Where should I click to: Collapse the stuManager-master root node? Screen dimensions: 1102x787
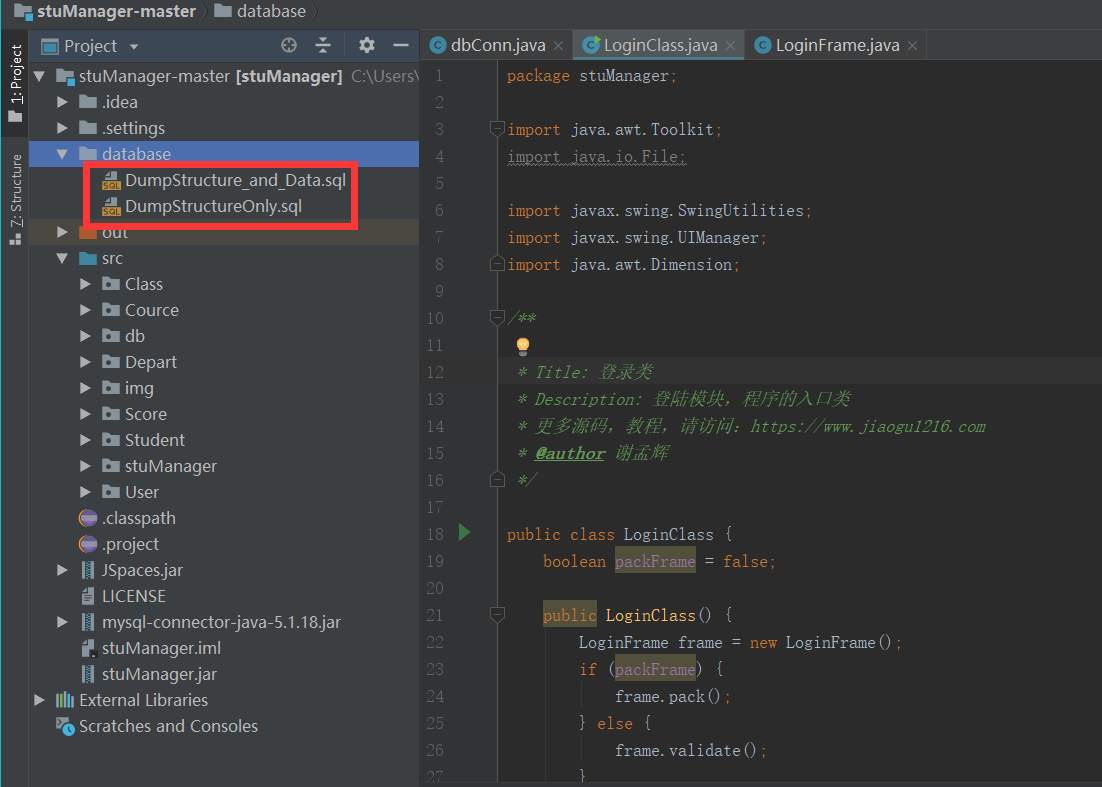point(39,76)
